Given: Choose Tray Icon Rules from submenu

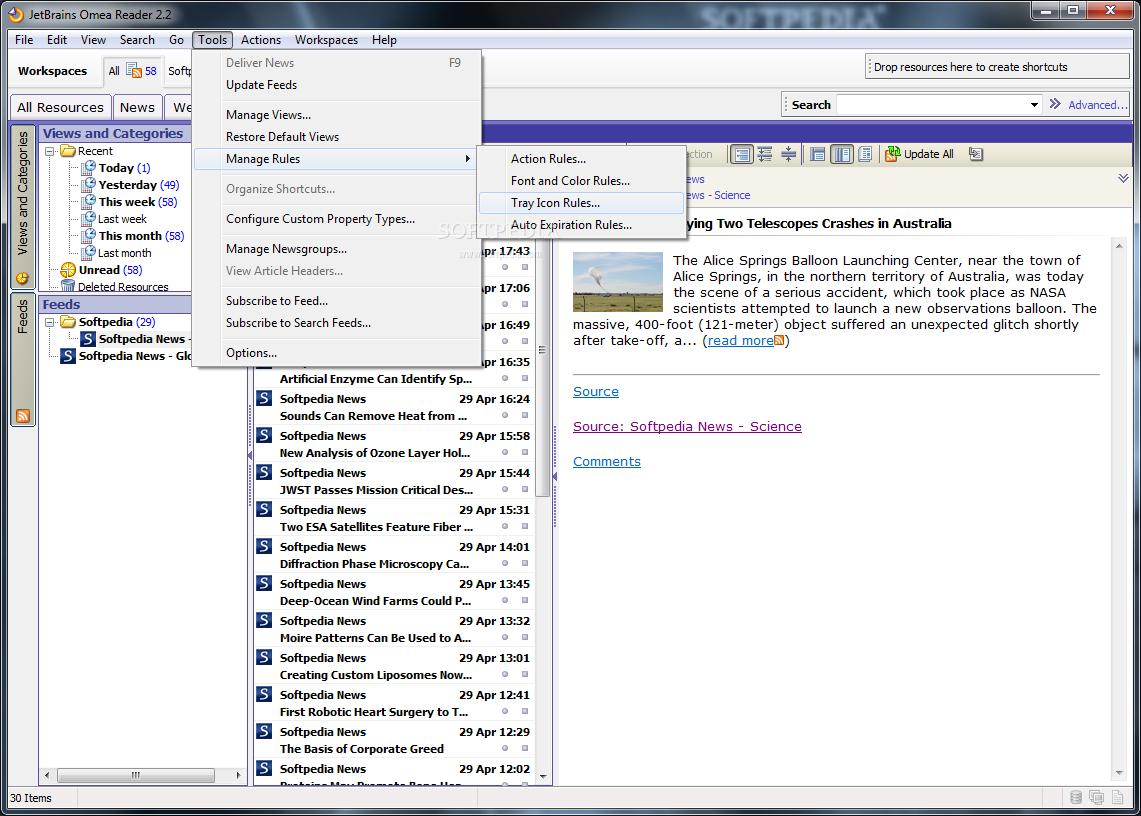Looking at the screenshot, I should pos(581,203).
